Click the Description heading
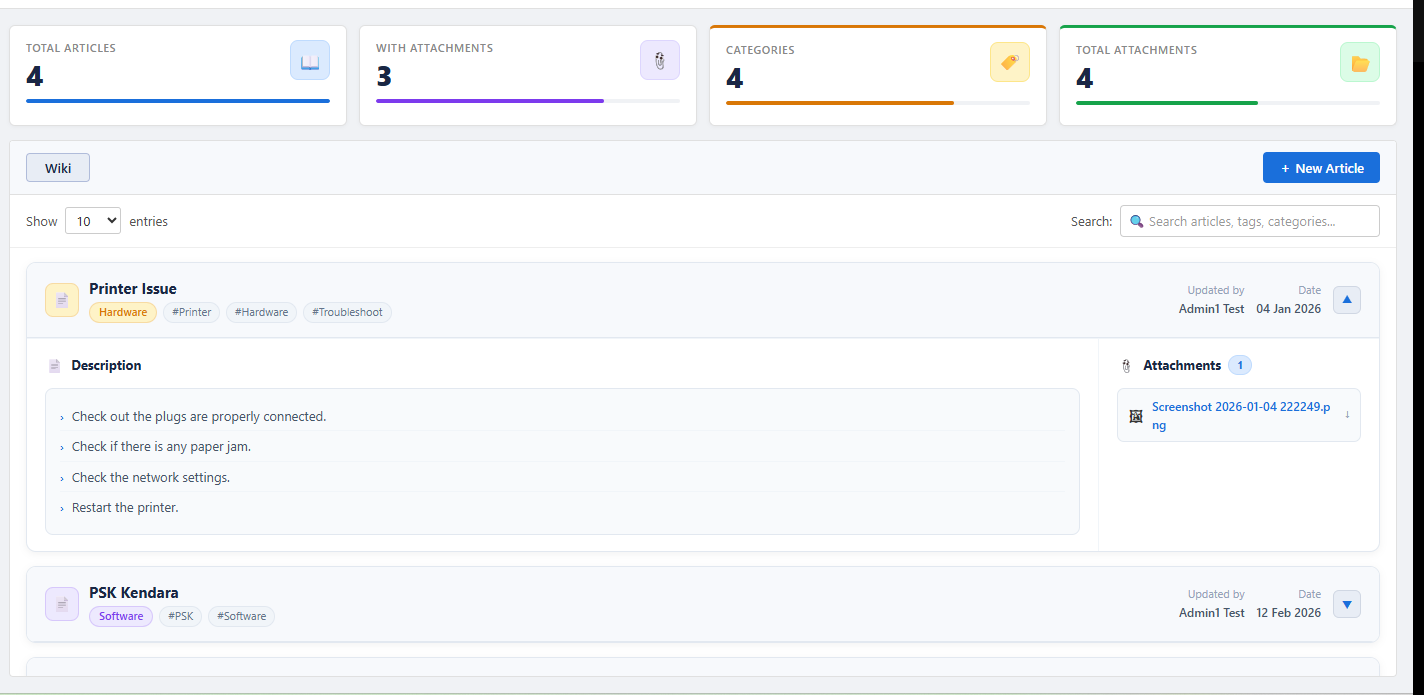Viewport: 1424px width, 695px height. (x=106, y=366)
